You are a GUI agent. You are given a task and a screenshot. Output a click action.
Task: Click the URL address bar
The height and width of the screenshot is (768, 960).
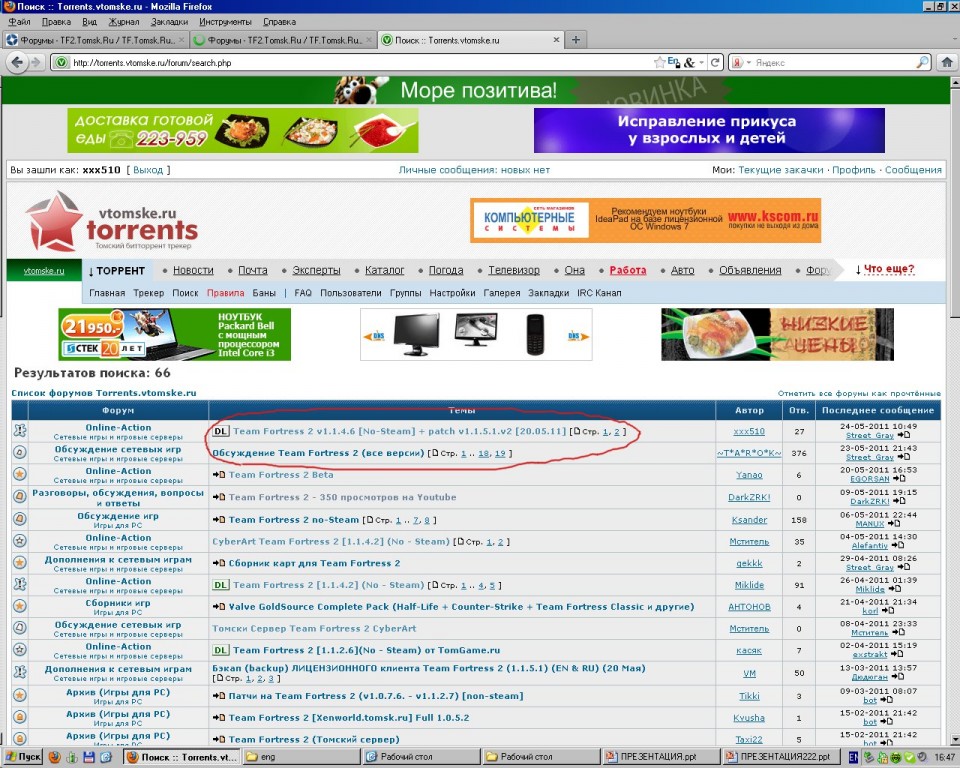pos(361,62)
